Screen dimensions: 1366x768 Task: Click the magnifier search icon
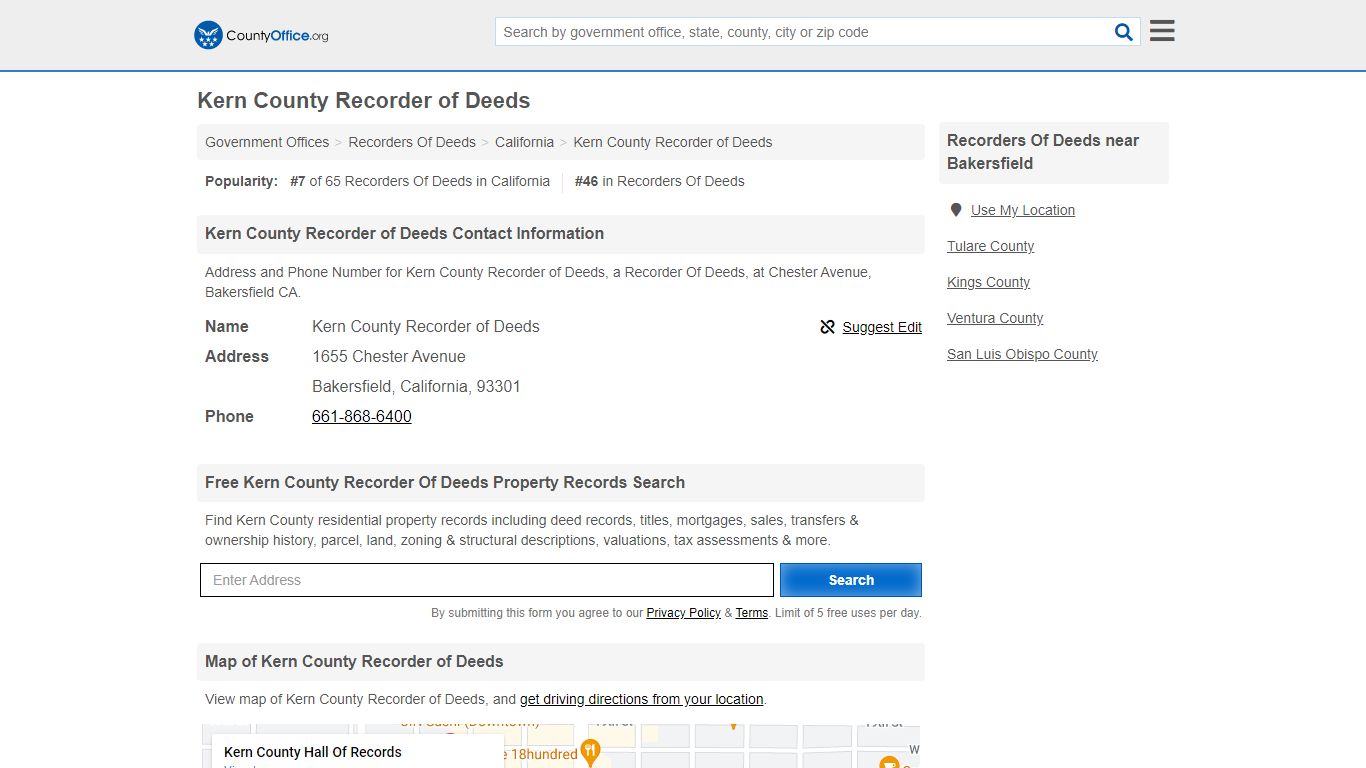tap(1124, 32)
